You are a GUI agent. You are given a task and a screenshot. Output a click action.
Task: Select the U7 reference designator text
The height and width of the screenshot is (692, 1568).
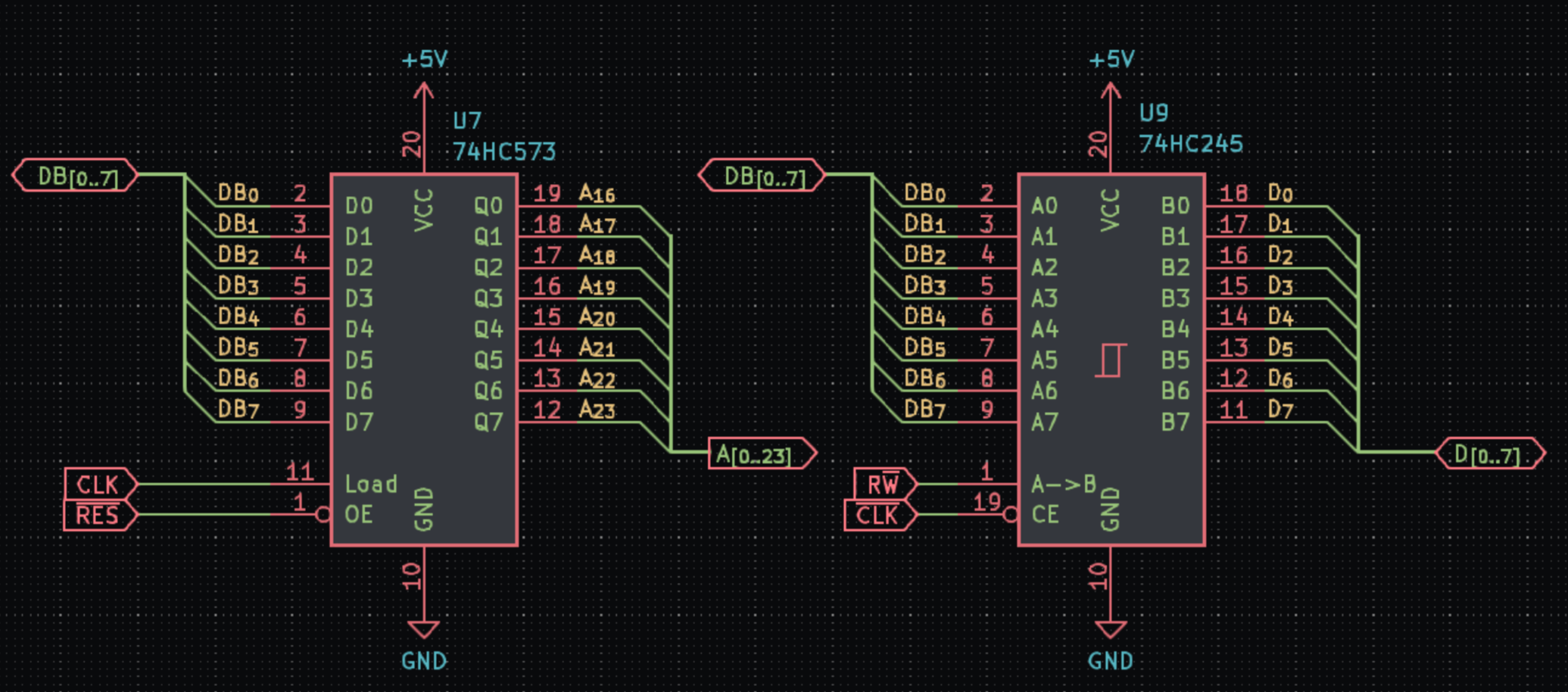tap(467, 121)
